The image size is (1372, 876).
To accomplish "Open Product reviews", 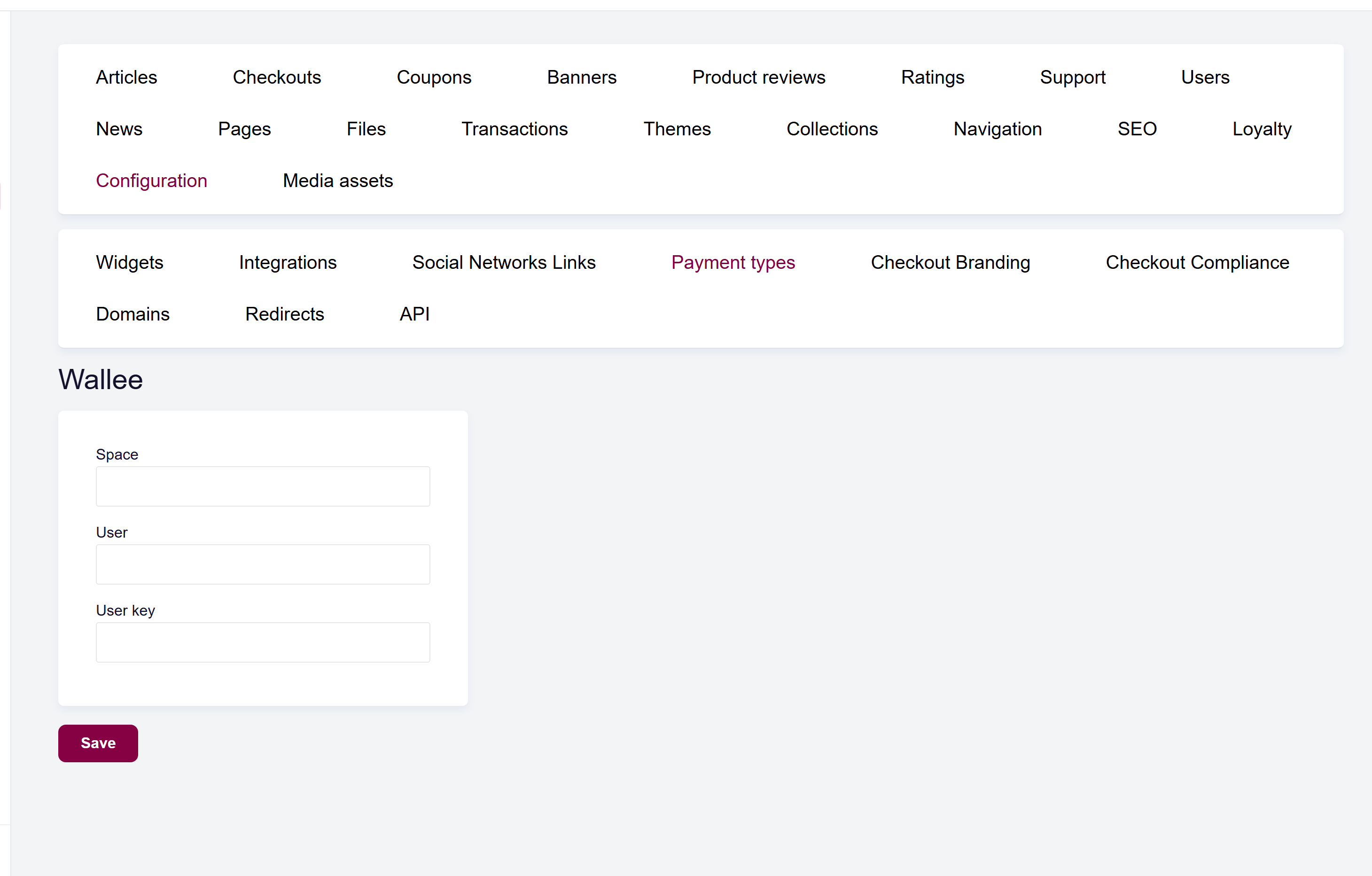I will [758, 77].
